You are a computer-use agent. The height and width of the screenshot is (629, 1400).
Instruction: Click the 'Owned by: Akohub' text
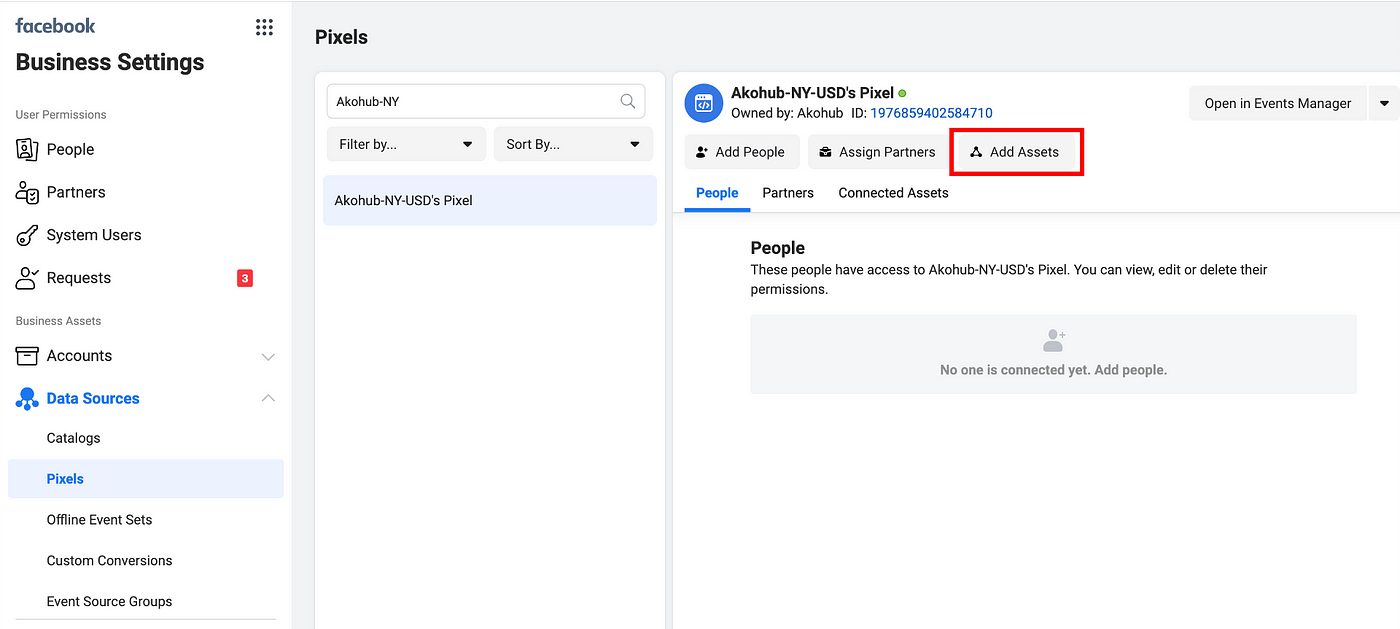787,113
